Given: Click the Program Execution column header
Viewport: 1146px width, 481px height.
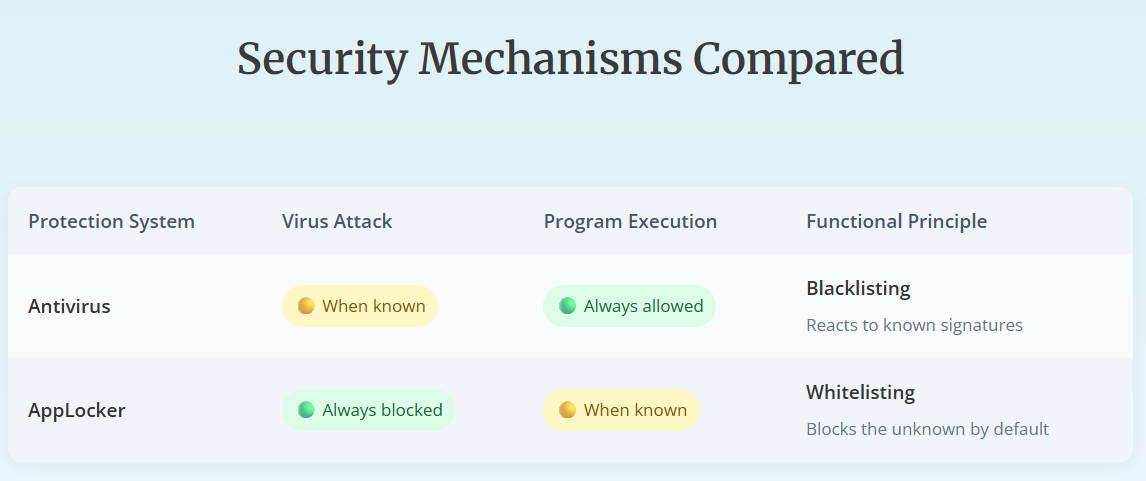Looking at the screenshot, I should point(630,221).
